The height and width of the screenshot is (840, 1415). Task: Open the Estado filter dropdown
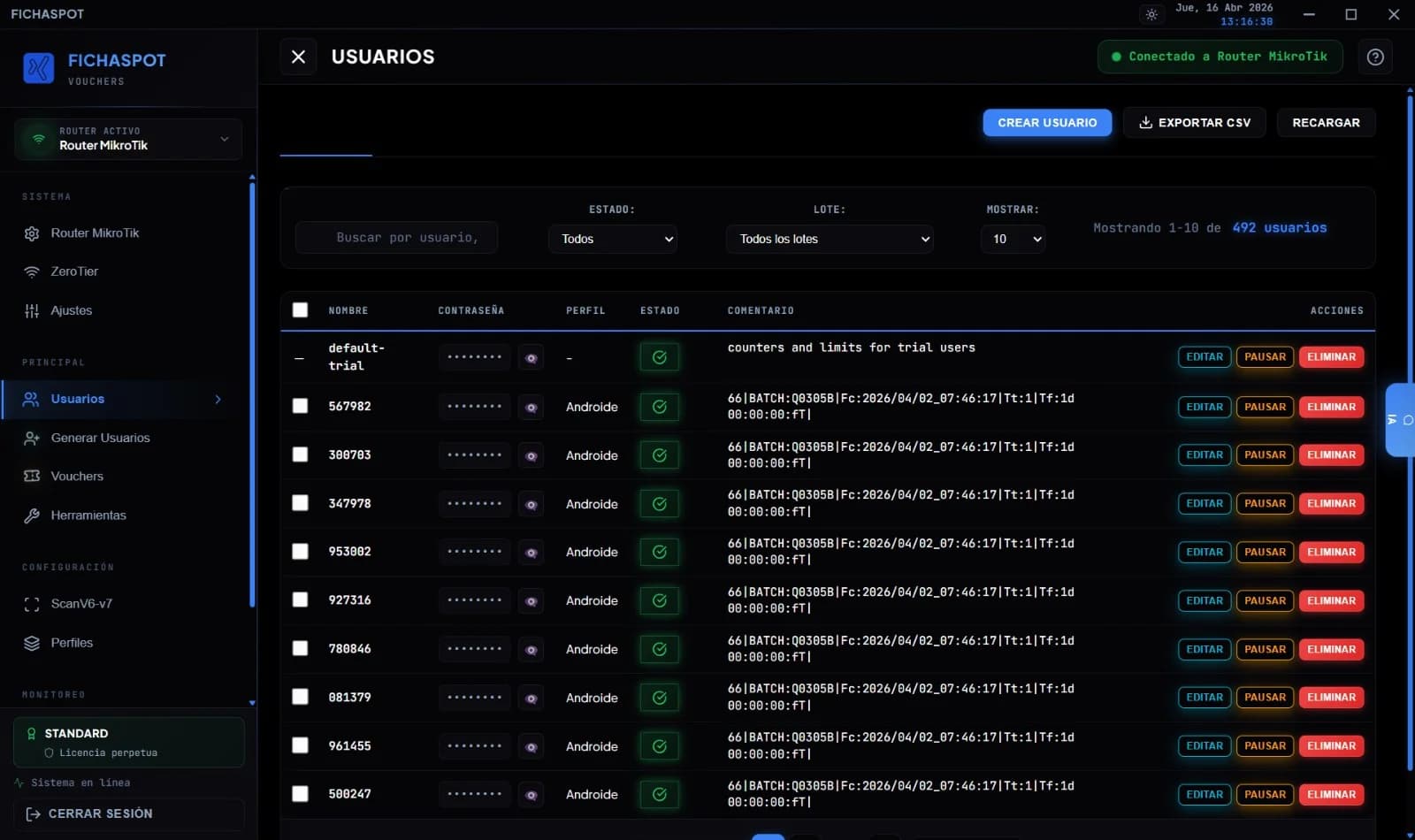click(x=613, y=239)
